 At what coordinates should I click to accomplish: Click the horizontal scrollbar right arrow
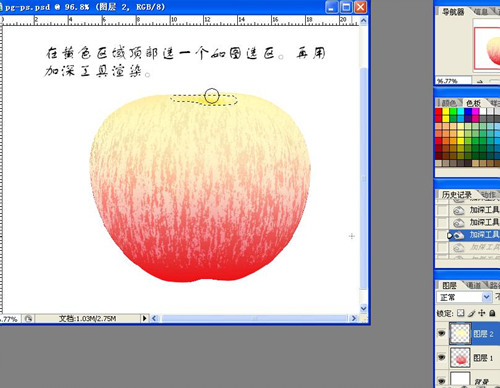(x=354, y=318)
